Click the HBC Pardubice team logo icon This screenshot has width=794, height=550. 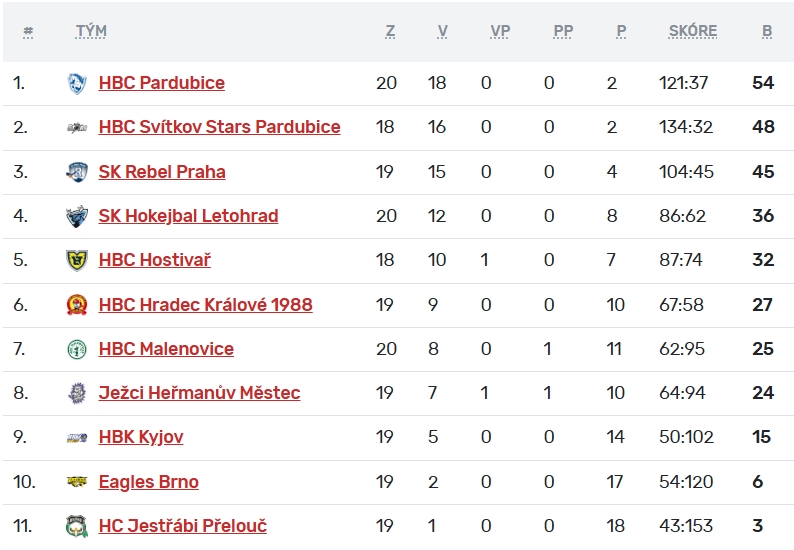click(x=77, y=84)
